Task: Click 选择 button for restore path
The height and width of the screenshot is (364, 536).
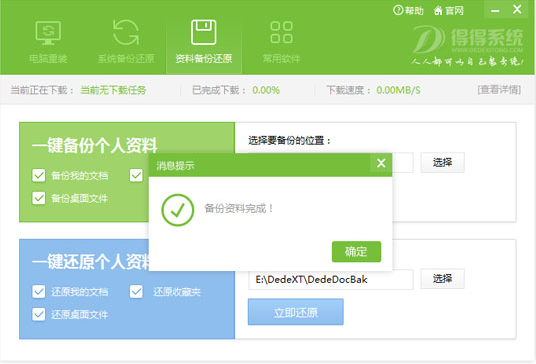Action: pos(442,279)
